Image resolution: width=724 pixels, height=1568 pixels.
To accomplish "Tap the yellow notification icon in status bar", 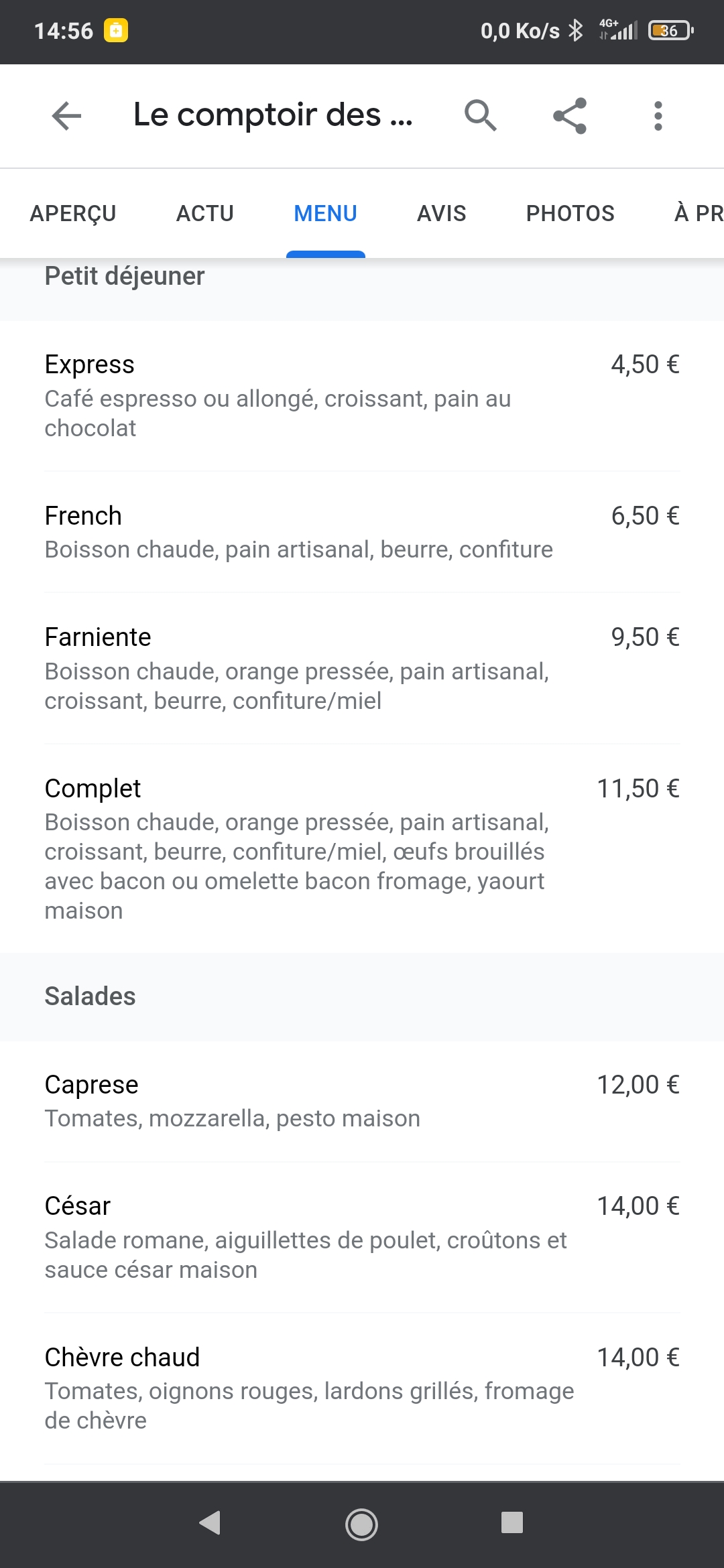I will pyautogui.click(x=116, y=31).
